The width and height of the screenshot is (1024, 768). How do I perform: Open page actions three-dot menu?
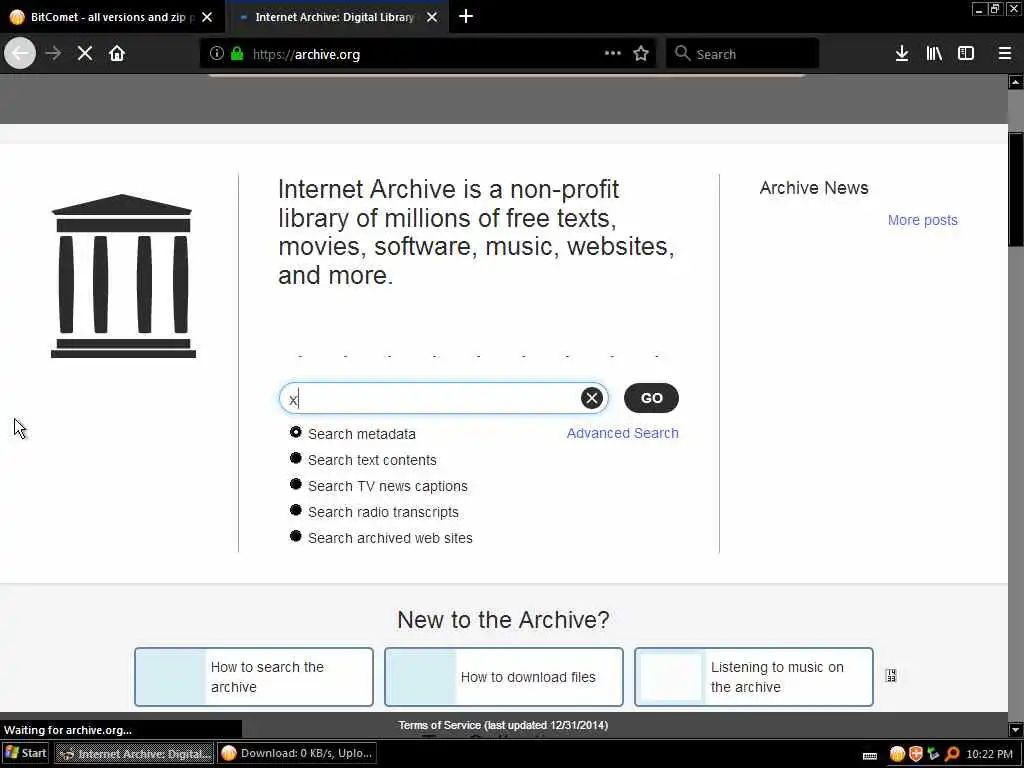click(x=613, y=54)
